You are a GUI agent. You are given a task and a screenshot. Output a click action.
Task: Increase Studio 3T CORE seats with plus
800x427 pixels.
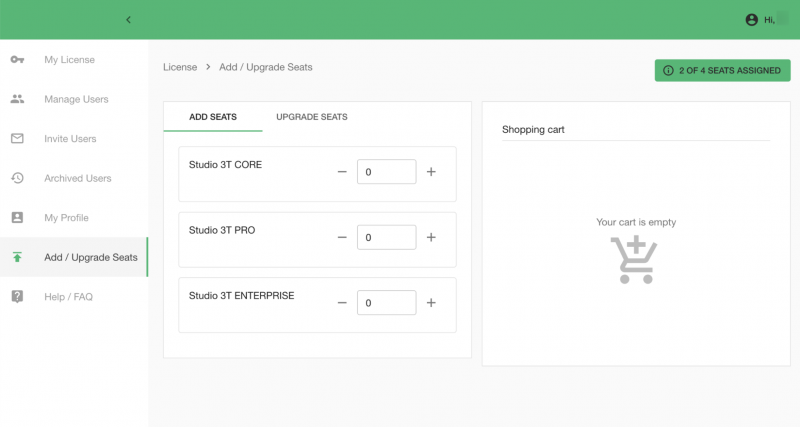[431, 172]
